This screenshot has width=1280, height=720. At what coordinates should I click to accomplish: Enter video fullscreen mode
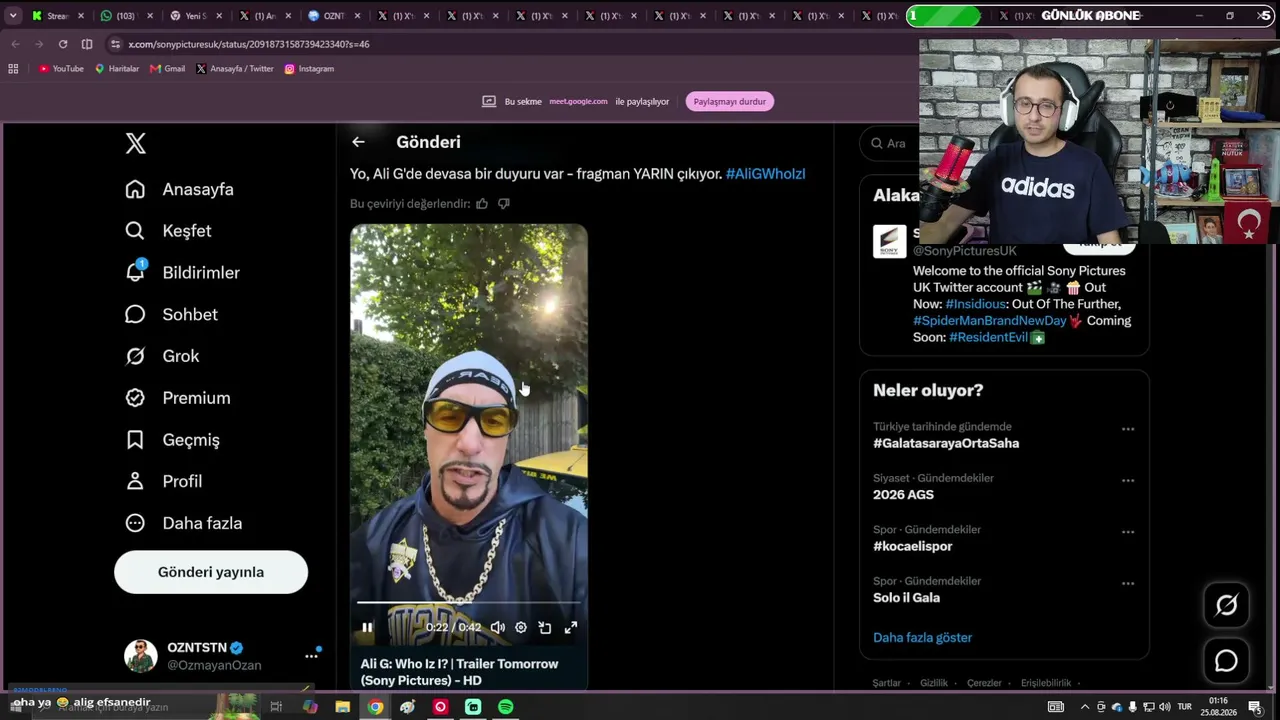click(570, 628)
